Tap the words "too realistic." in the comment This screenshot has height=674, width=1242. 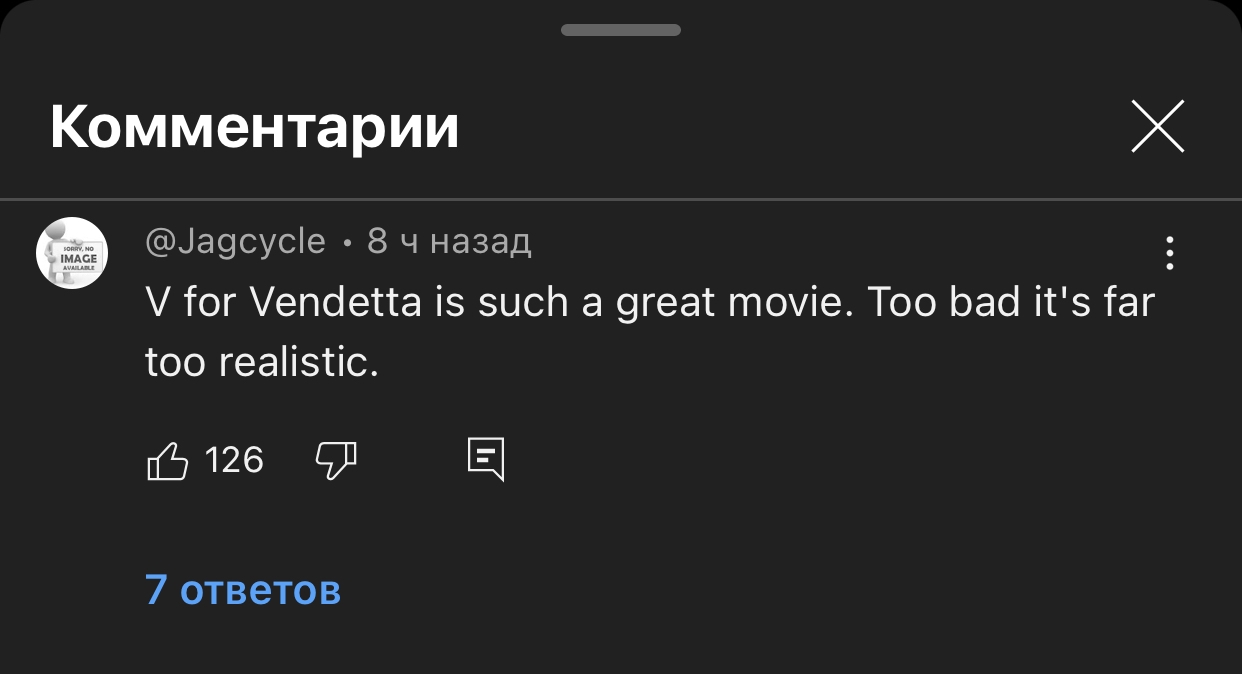point(262,361)
